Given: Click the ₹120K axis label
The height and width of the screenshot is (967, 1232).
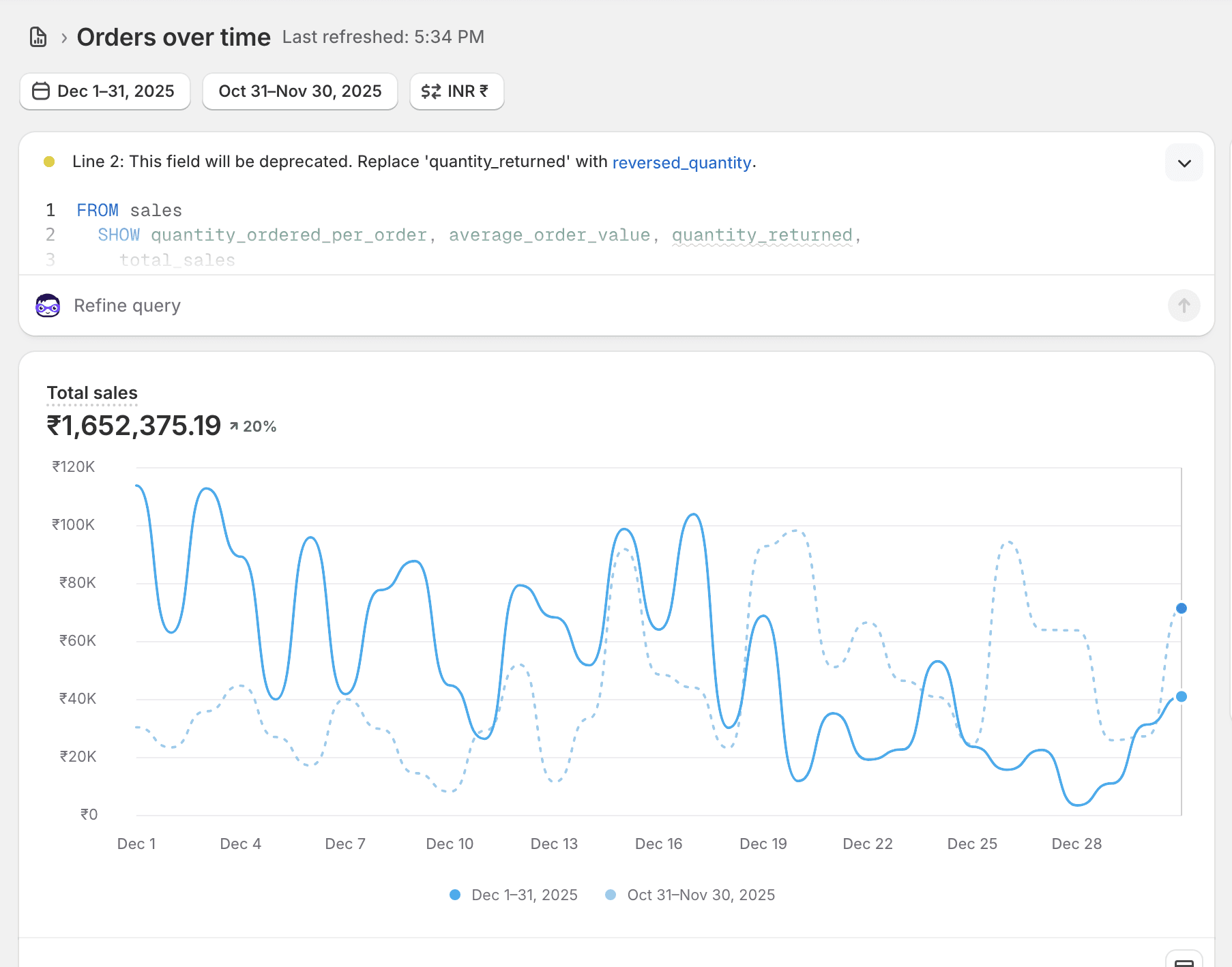Looking at the screenshot, I should click(x=74, y=467).
